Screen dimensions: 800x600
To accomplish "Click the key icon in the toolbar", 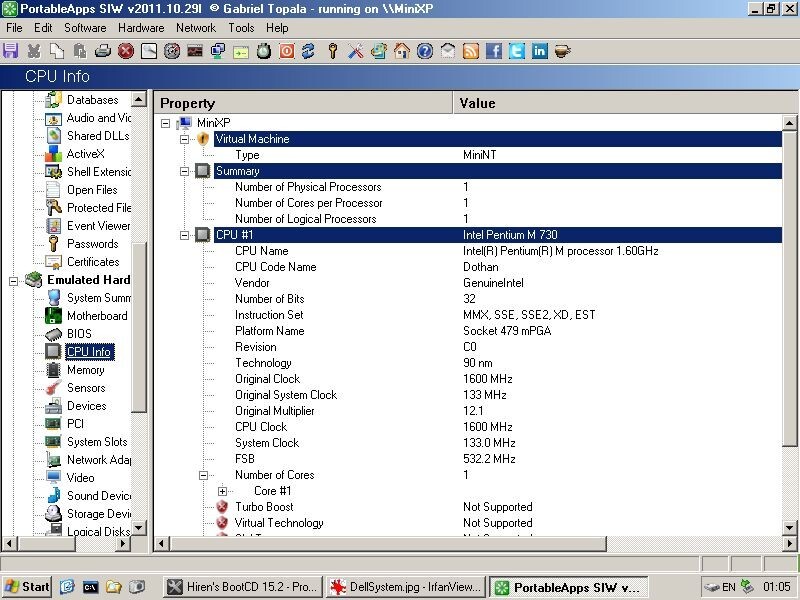I will coord(333,51).
